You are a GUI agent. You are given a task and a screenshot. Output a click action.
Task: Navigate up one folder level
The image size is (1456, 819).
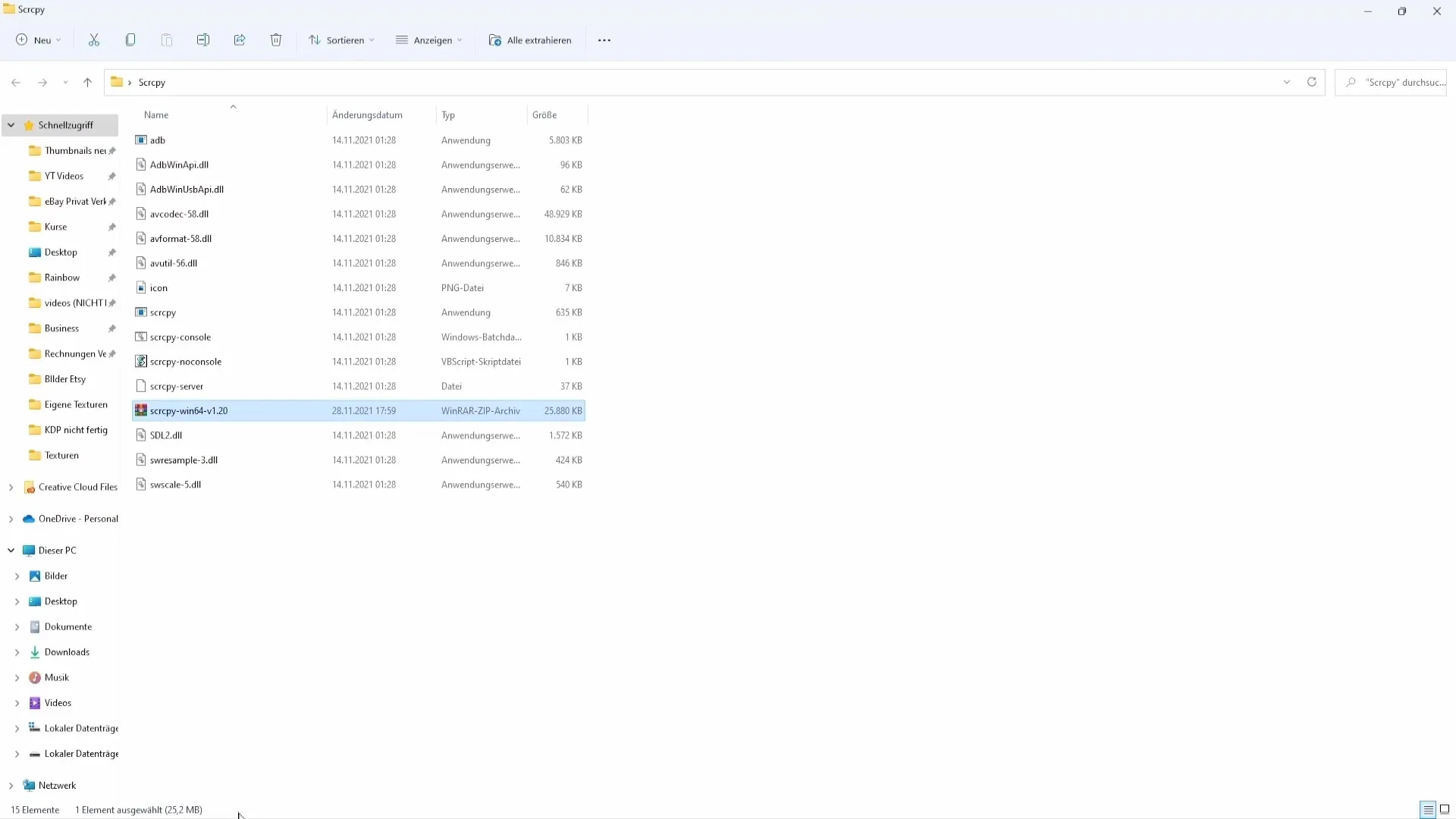88,83
